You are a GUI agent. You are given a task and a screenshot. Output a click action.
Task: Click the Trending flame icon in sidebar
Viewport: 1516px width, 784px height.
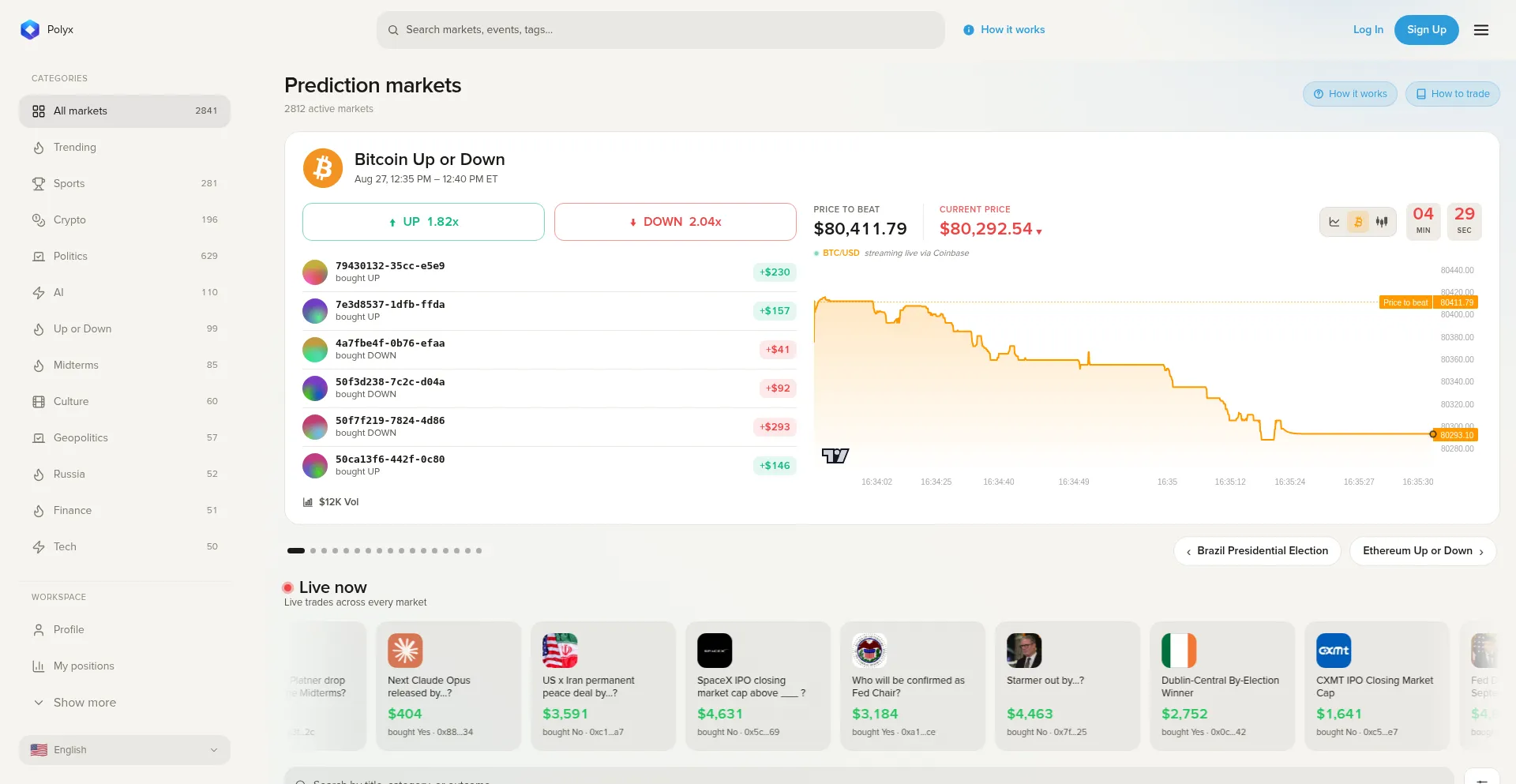[39, 148]
